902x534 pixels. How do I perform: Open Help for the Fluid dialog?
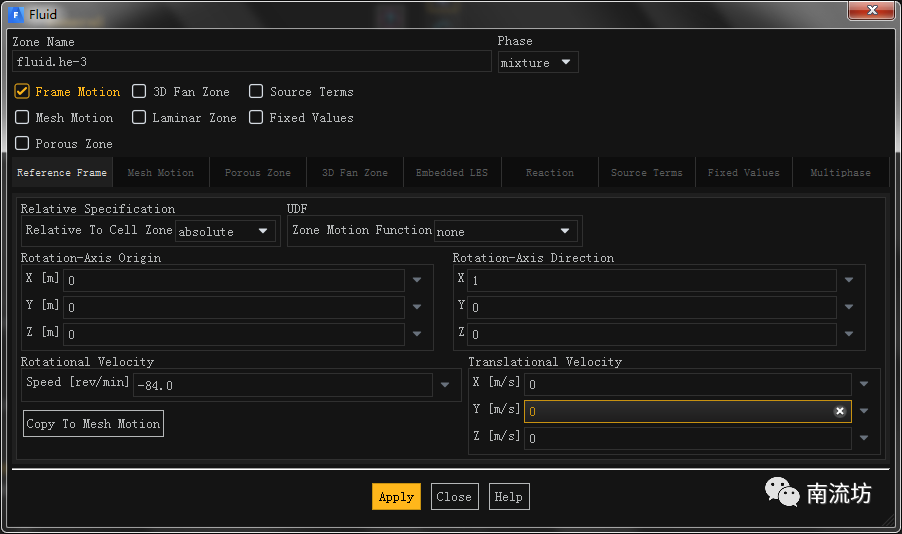pos(508,497)
